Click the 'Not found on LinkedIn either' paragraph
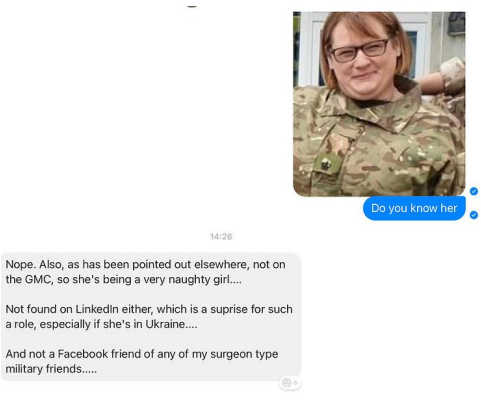Image resolution: width=481 pixels, height=413 pixels. tap(149, 317)
